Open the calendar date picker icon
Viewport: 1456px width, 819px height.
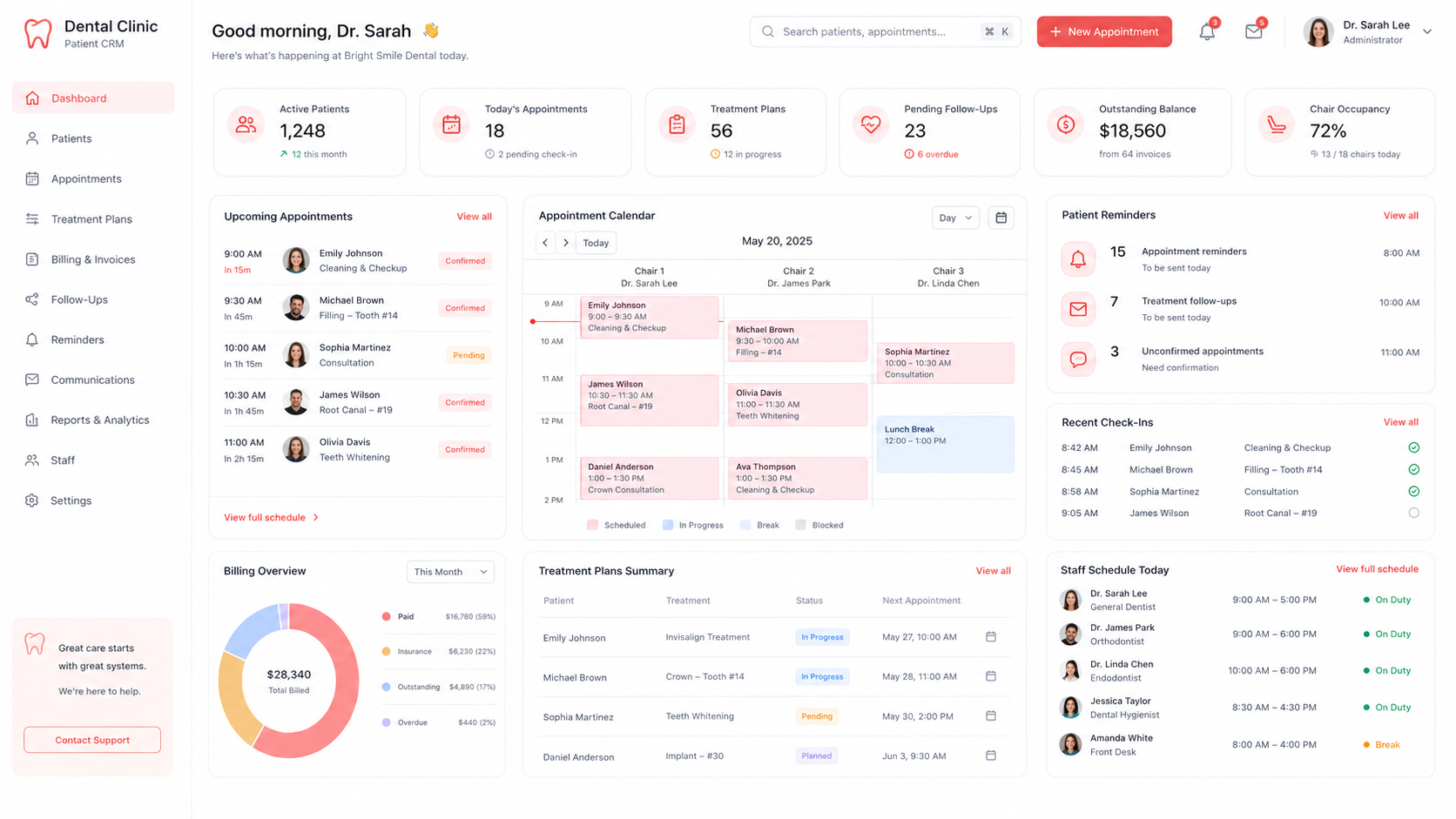1001,218
